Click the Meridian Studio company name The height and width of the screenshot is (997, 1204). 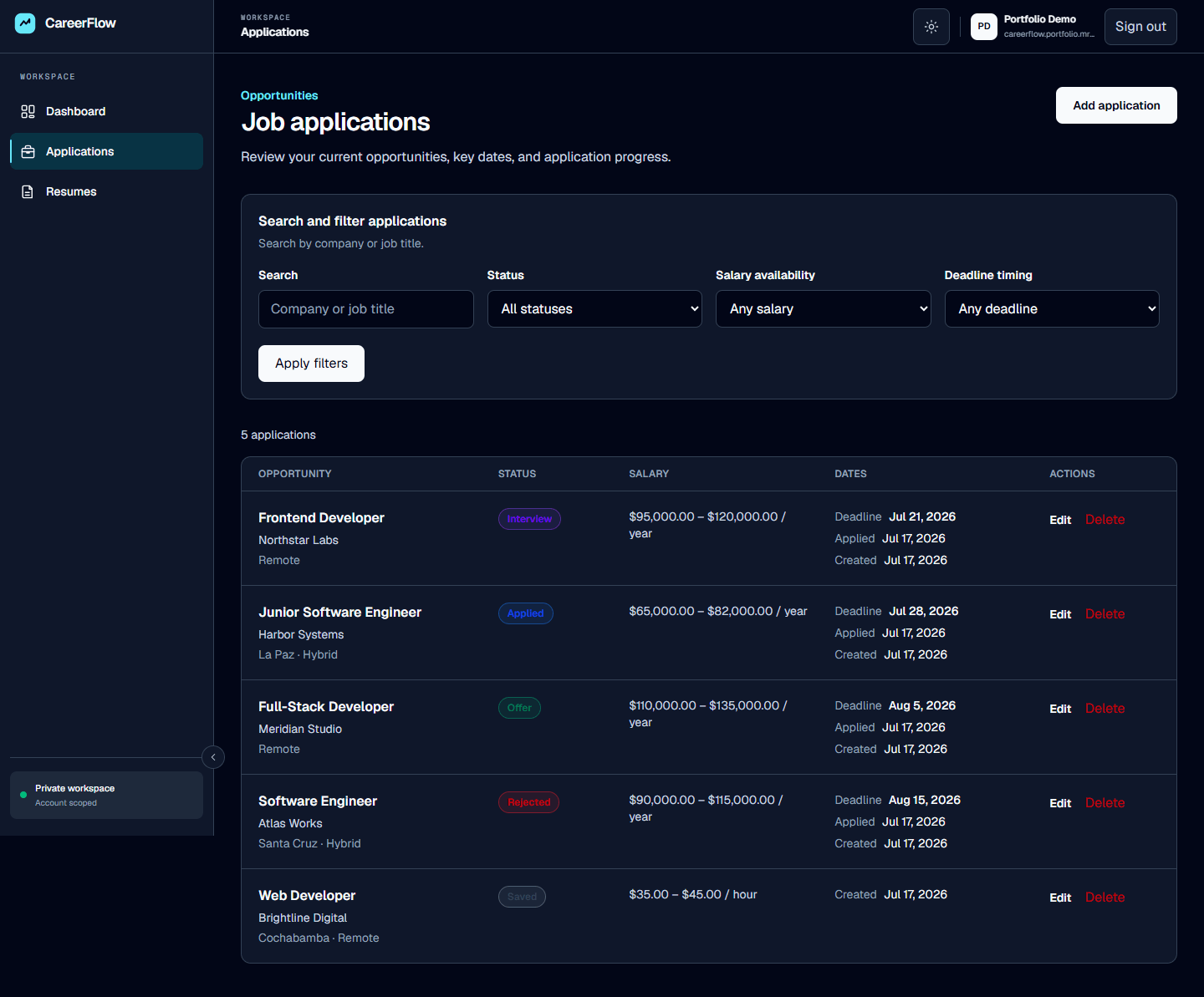coord(300,730)
